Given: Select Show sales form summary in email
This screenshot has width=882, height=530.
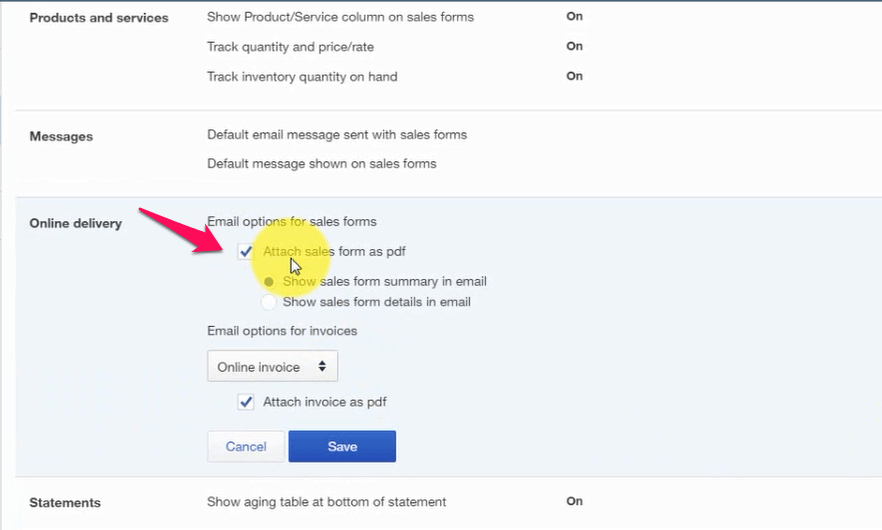Looking at the screenshot, I should pos(269,281).
